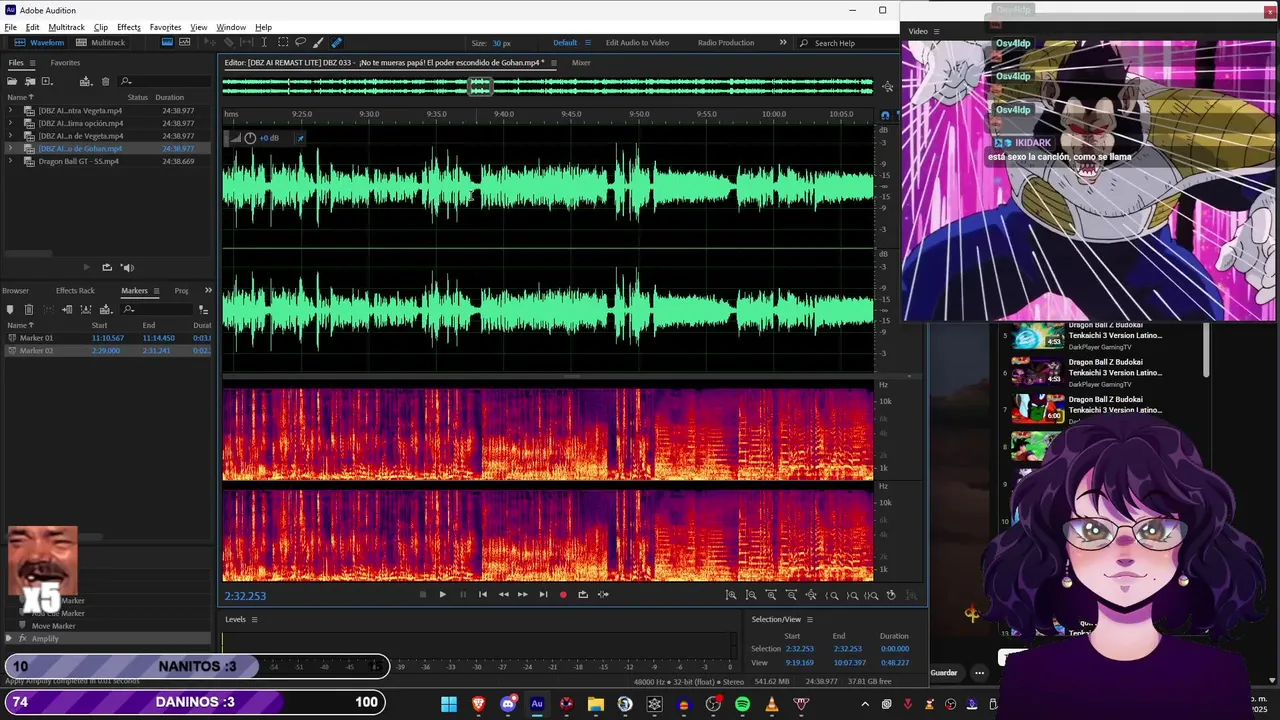Export audio of selected range markers

(86, 310)
